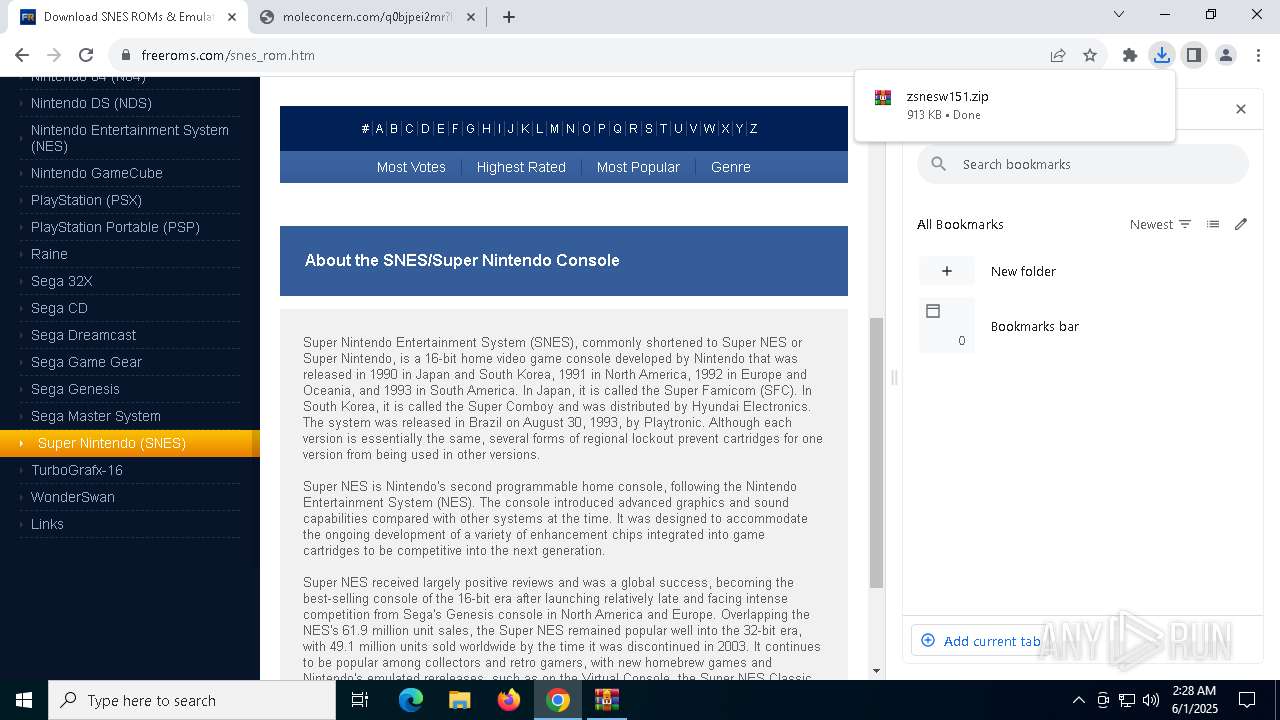The image size is (1280, 720).
Task: Open zsnesw151.zip from downloads popup
Action: point(1014,105)
